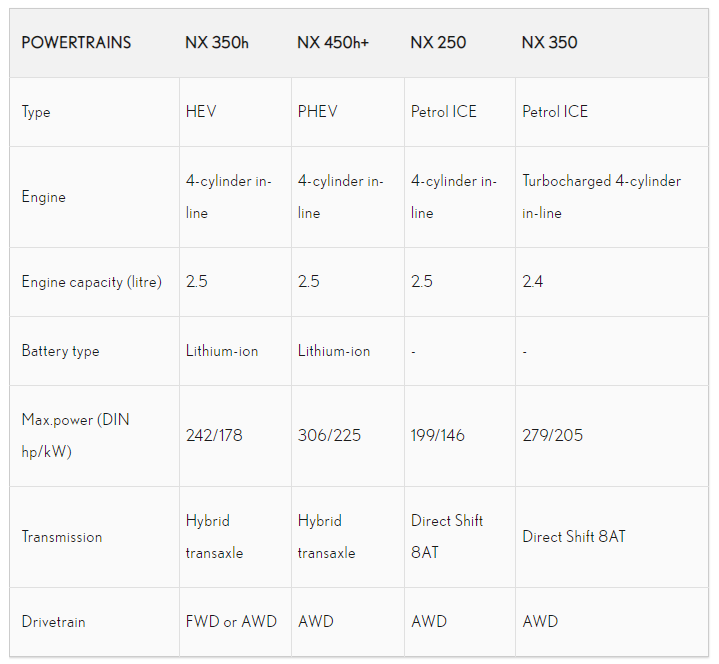Click the PHEV type cell
719x664 pixels.
pos(317,111)
